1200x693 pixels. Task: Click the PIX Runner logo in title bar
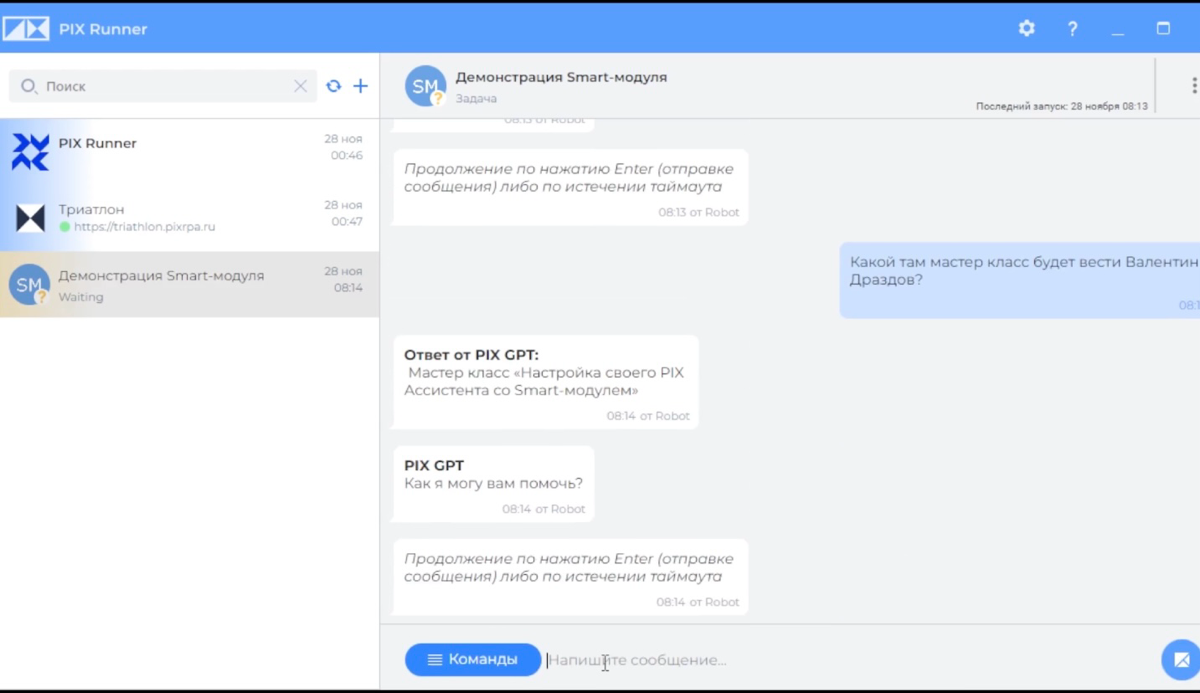click(x=25, y=29)
